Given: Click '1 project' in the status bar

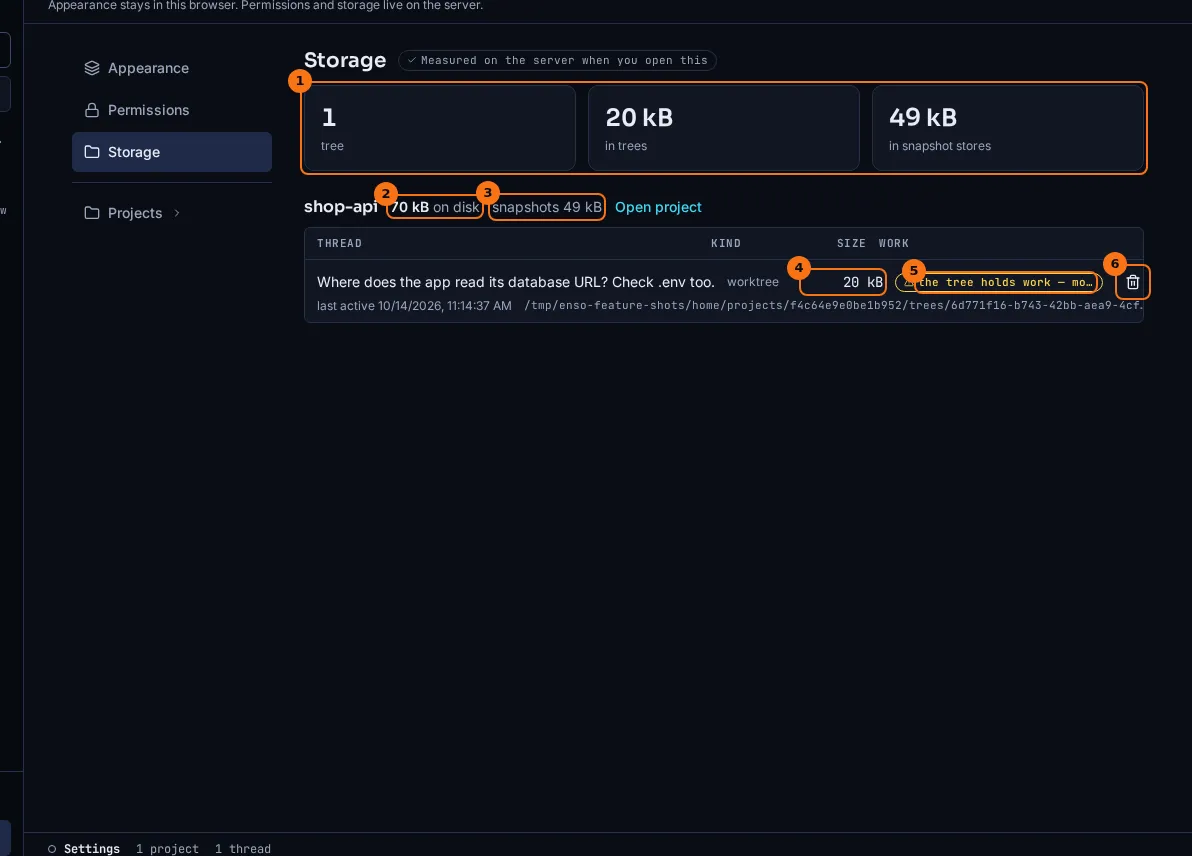Looking at the screenshot, I should click(x=167, y=848).
